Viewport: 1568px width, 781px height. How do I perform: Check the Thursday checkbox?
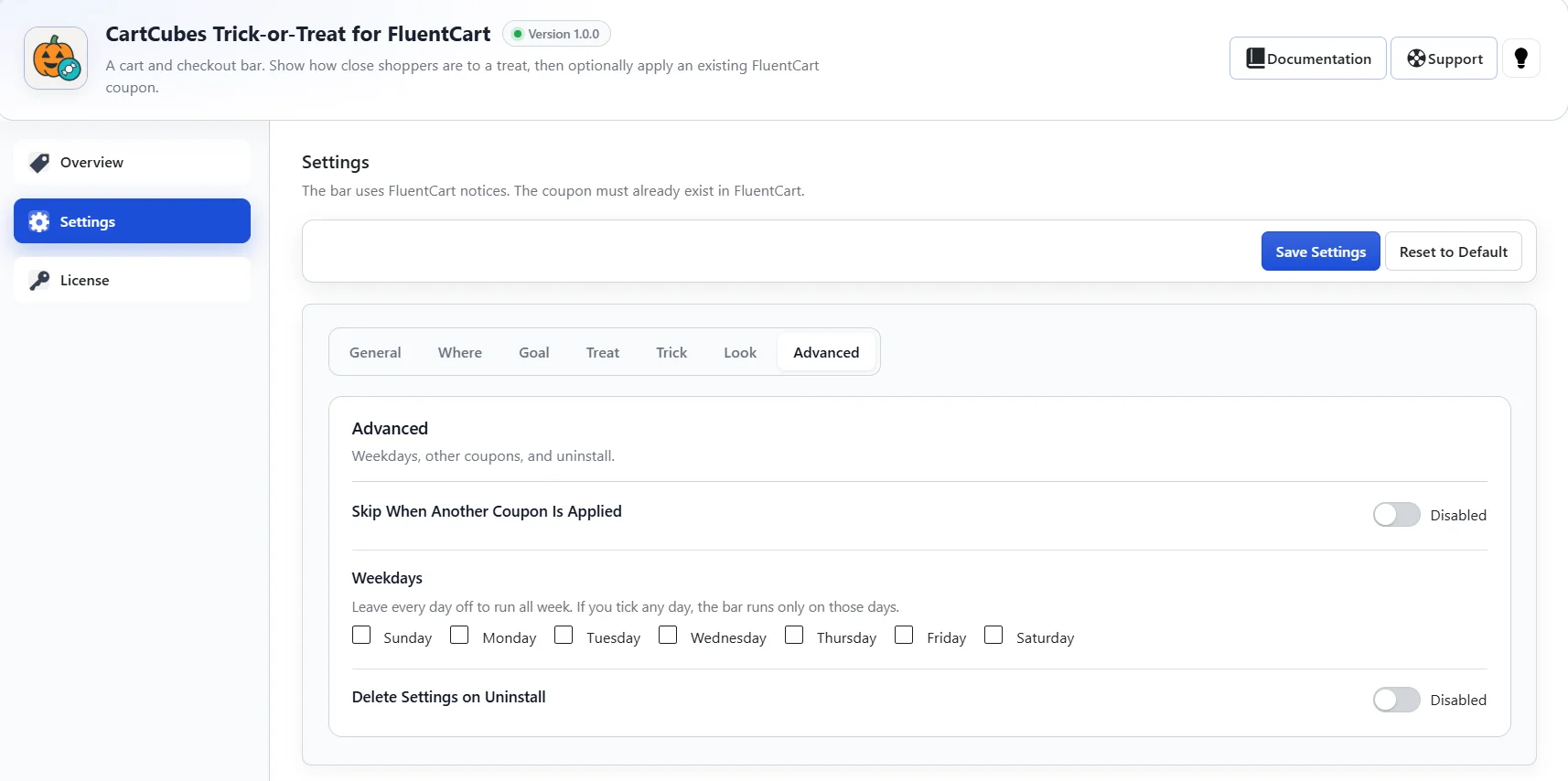[x=794, y=635]
